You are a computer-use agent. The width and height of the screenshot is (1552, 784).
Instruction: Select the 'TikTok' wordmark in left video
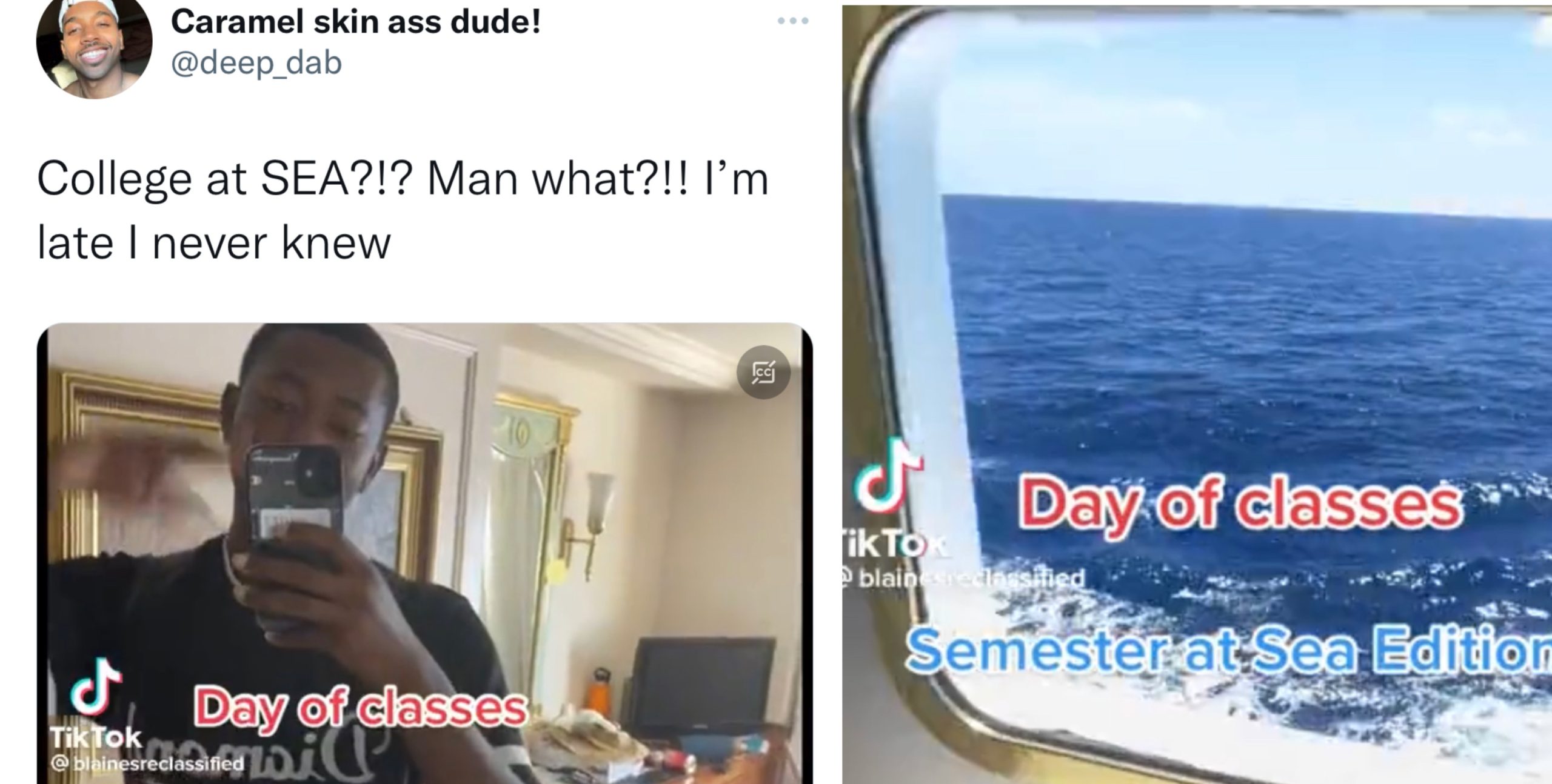click(x=96, y=737)
